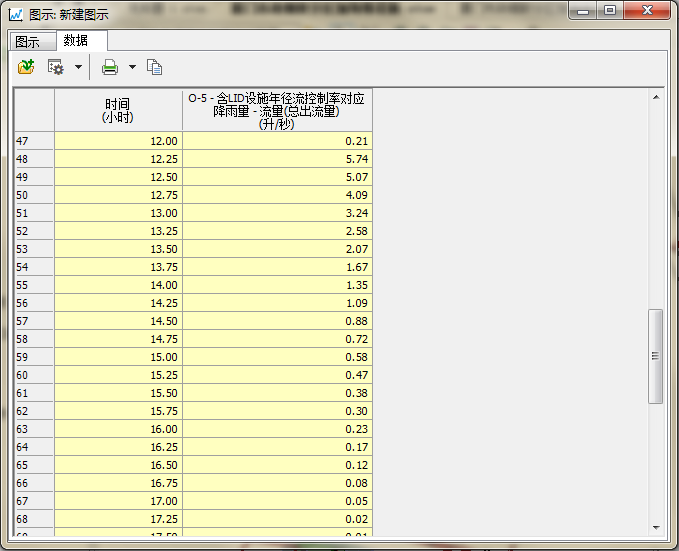Viewport: 679px width, 551px height.
Task: Click the add-to-graph folder icon
Action: (26, 67)
